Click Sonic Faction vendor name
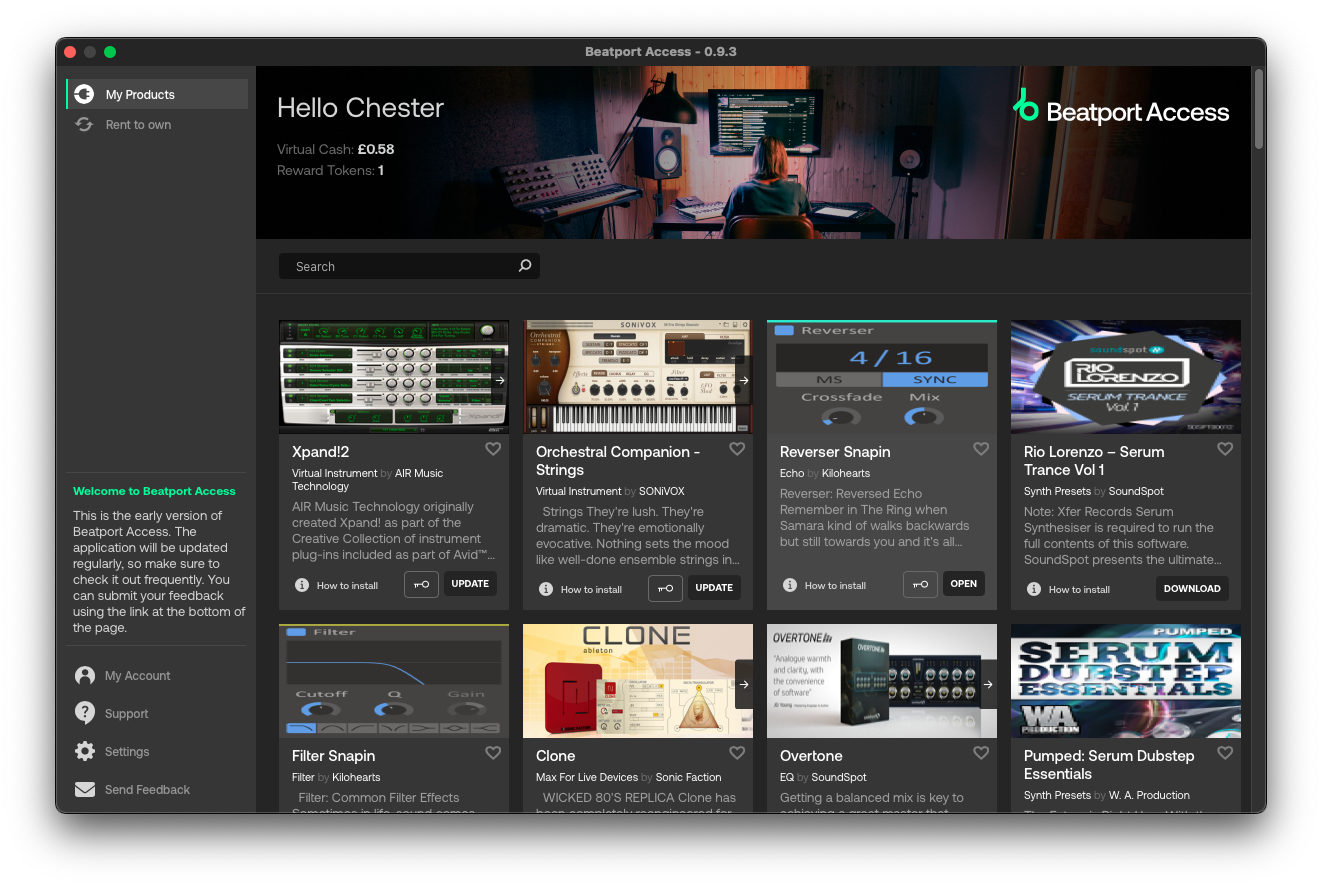 tap(689, 778)
